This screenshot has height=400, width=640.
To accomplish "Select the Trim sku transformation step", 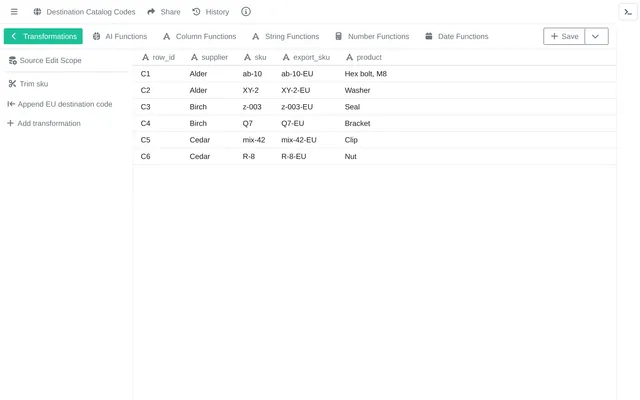I will (x=28, y=84).
